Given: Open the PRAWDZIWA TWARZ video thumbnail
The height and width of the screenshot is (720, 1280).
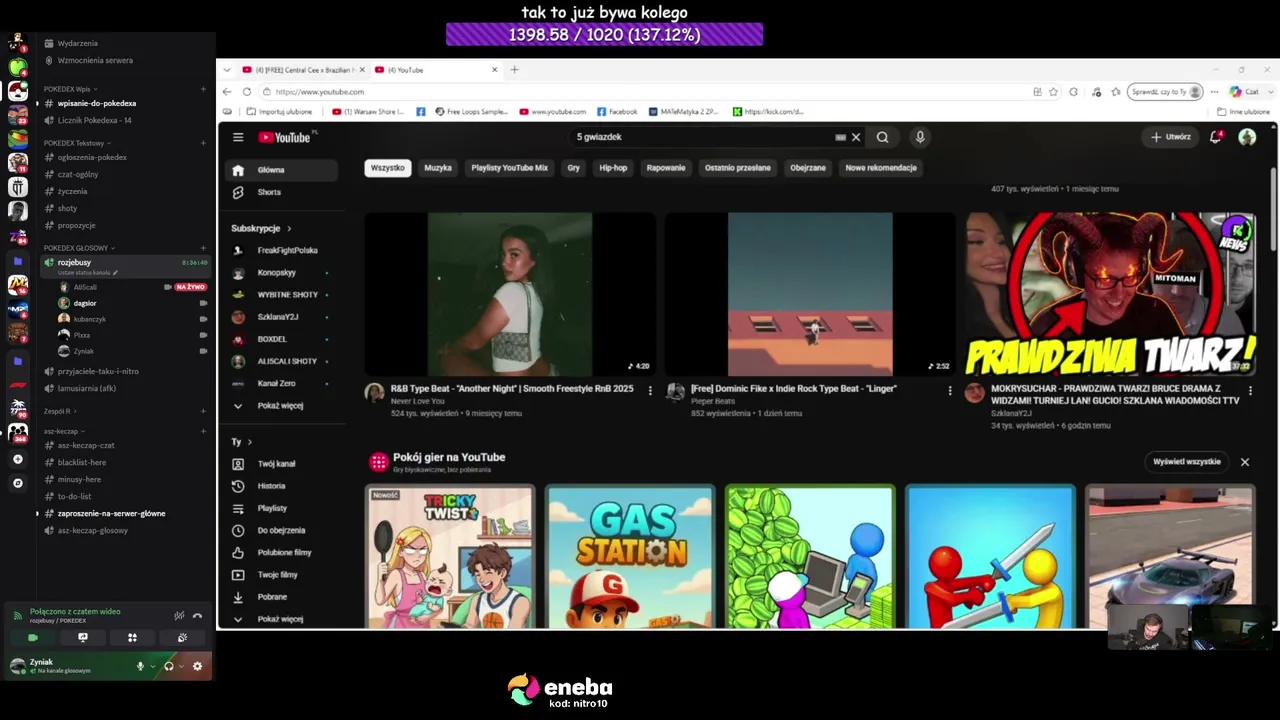Looking at the screenshot, I should click(1111, 294).
